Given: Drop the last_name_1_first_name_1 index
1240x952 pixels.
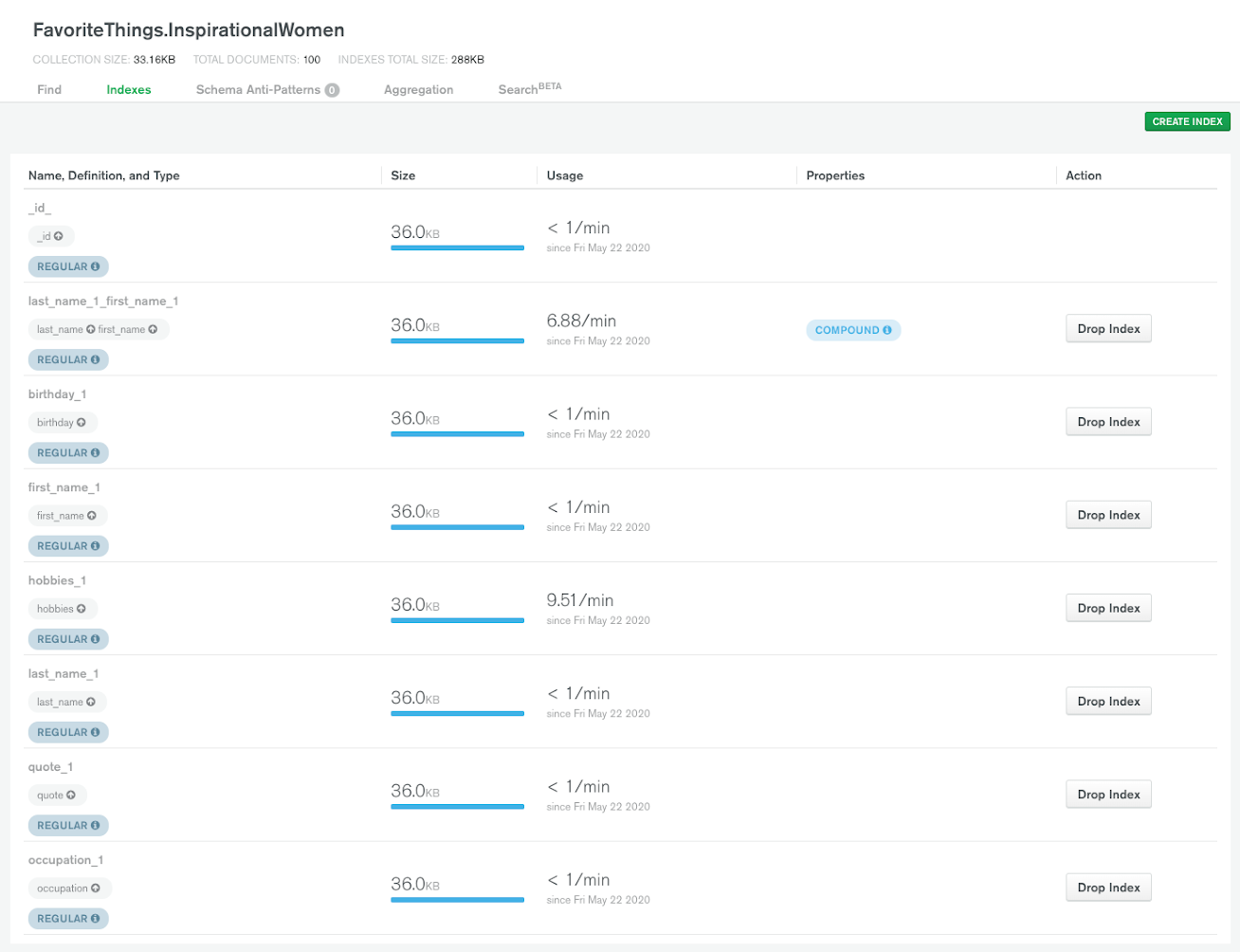Looking at the screenshot, I should pos(1108,329).
